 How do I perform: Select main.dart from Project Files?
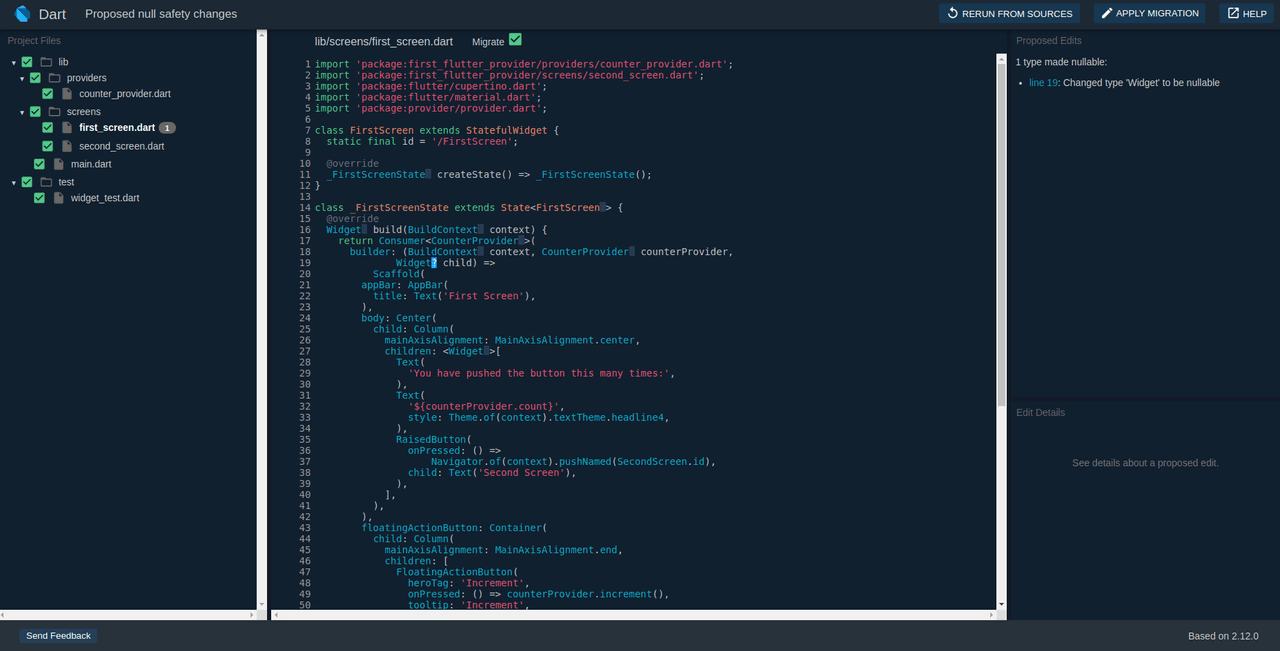[x=91, y=164]
